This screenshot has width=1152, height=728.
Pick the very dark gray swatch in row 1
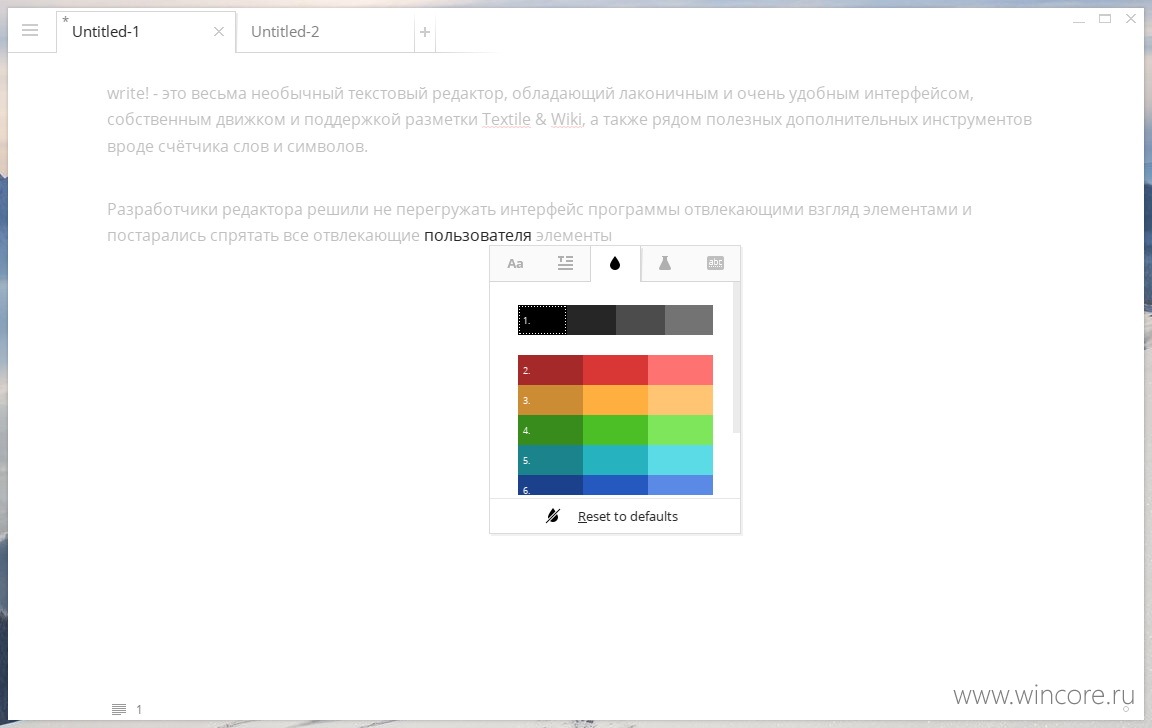point(591,320)
